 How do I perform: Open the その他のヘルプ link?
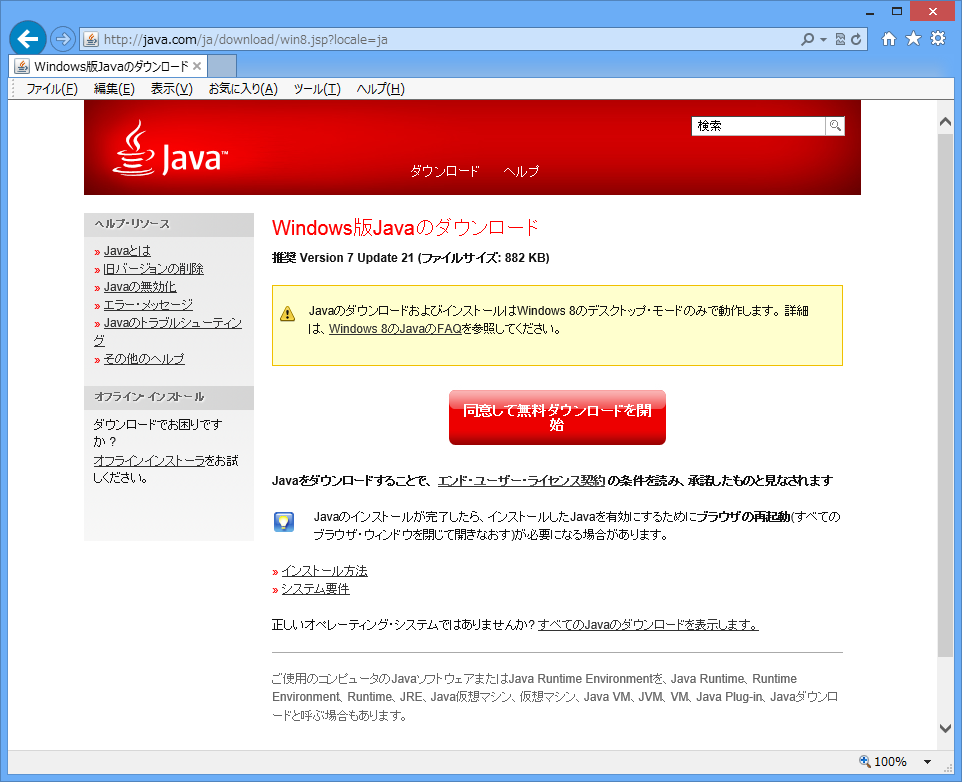point(144,358)
